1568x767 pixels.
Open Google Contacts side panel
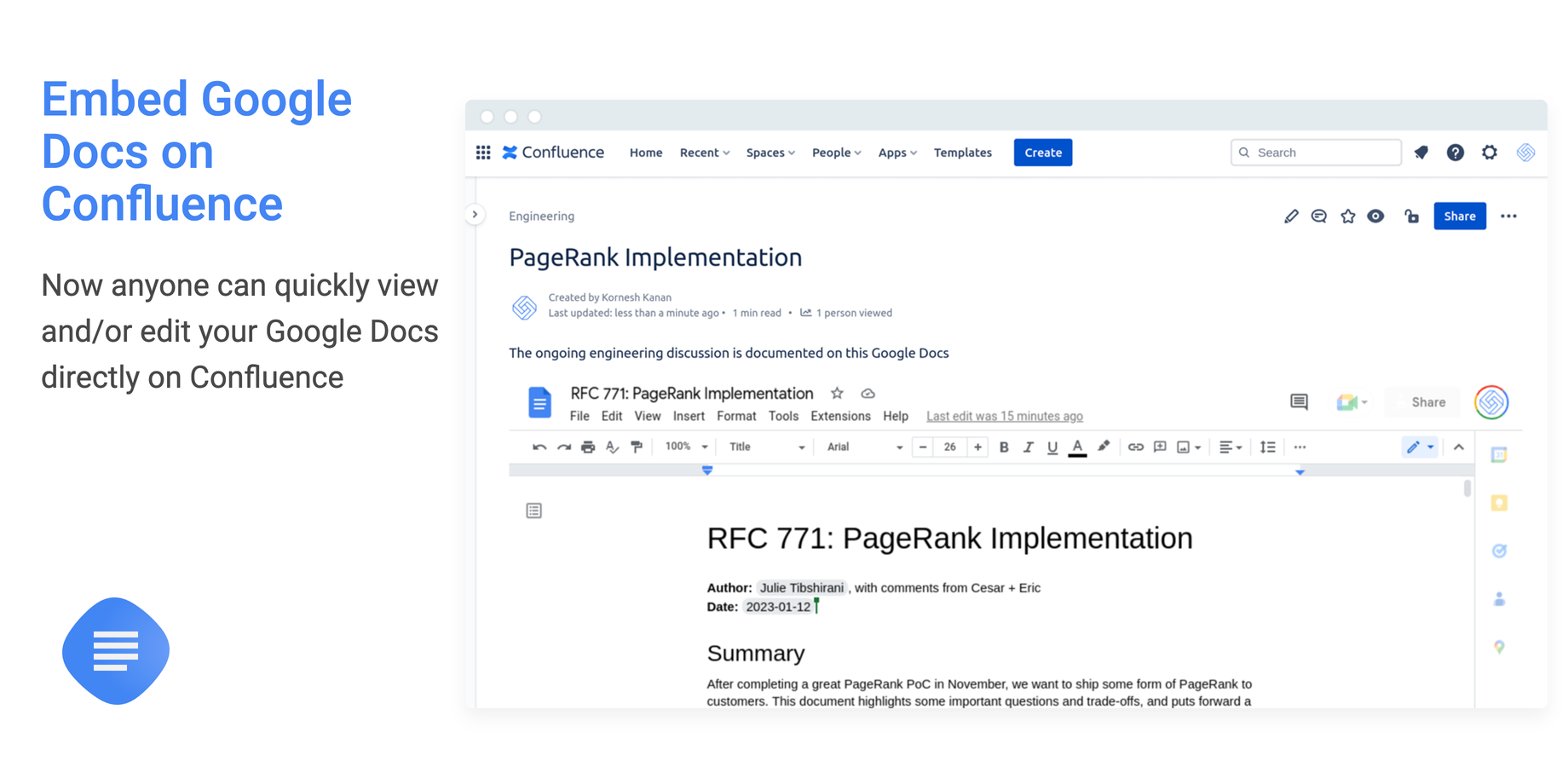[x=1499, y=599]
